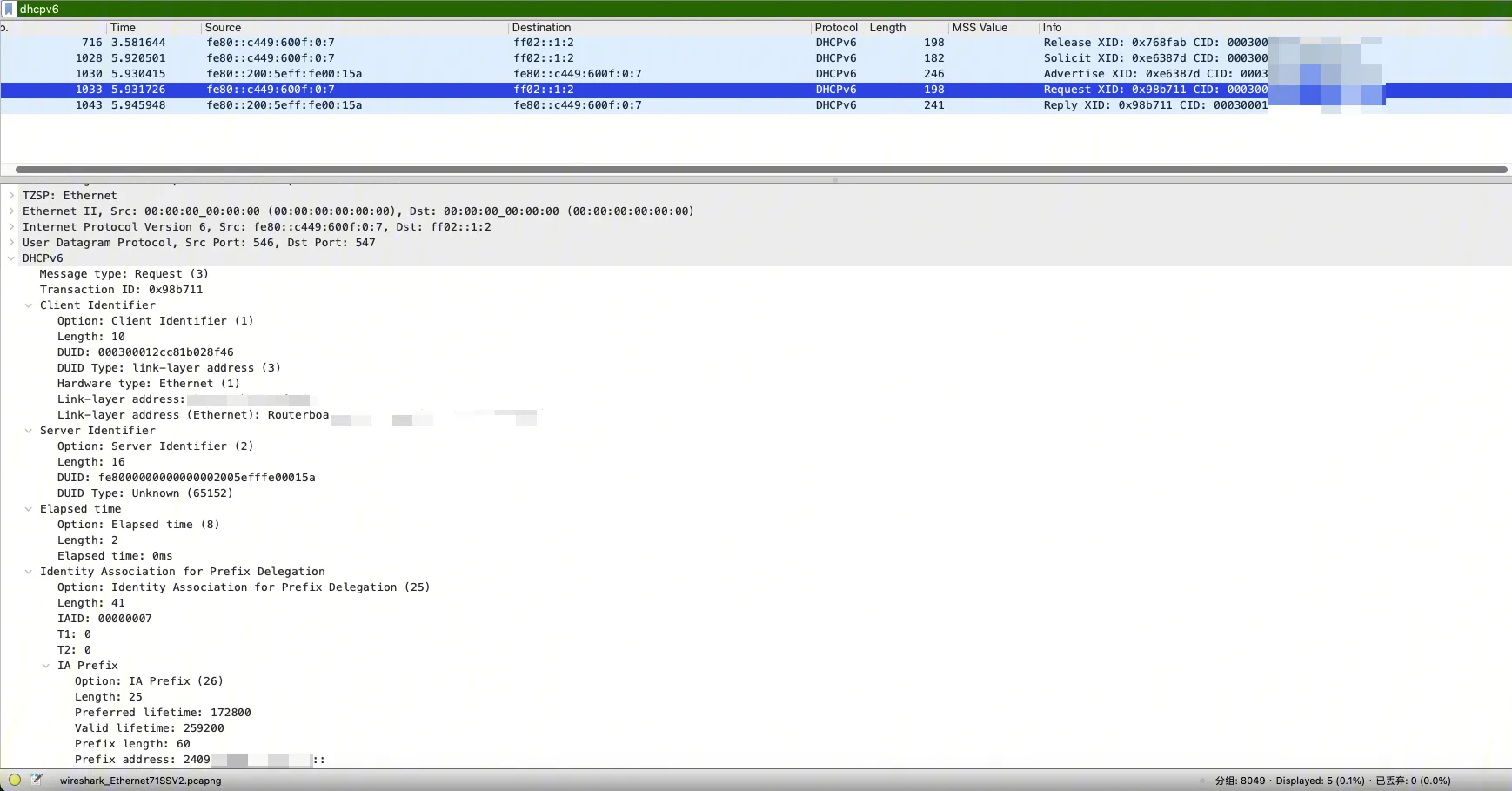
Task: Collapse the Client Identifier option
Action: [29, 305]
